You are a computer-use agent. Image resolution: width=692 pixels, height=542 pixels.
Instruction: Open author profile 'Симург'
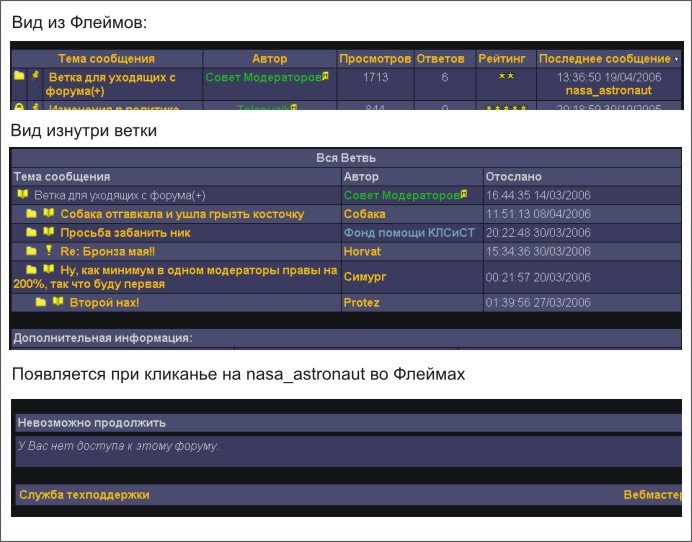tap(365, 277)
